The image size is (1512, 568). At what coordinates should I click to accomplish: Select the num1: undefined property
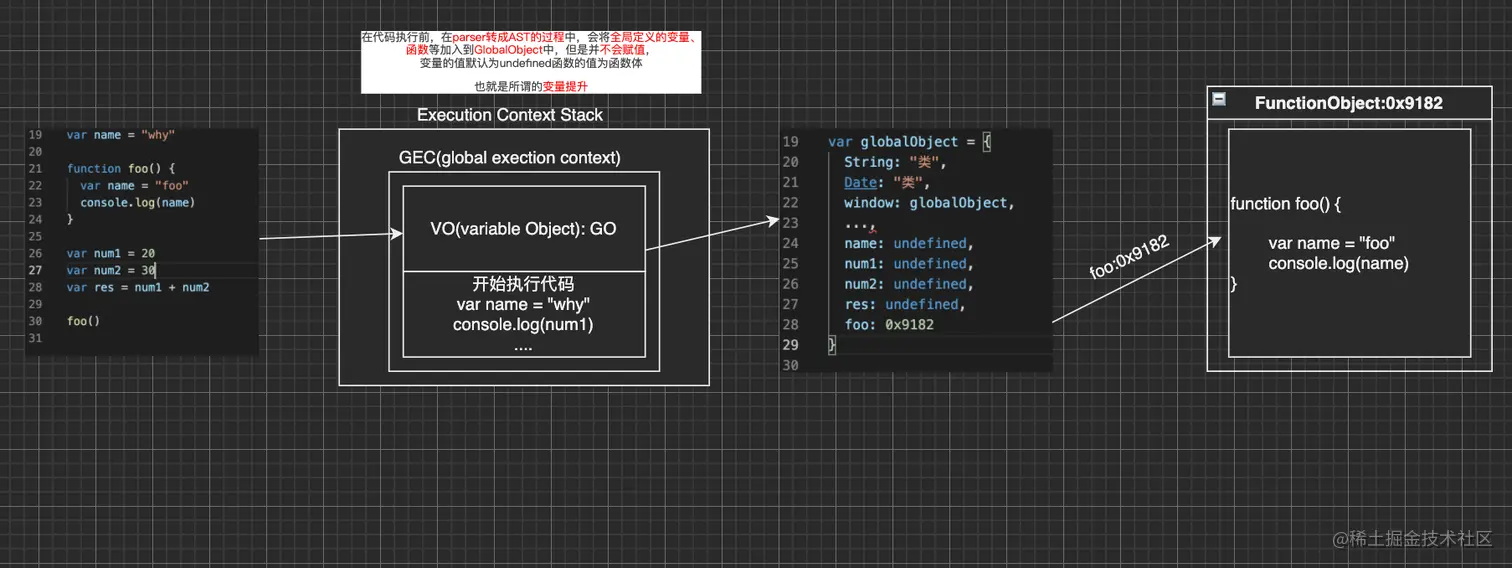pyautogui.click(x=908, y=264)
